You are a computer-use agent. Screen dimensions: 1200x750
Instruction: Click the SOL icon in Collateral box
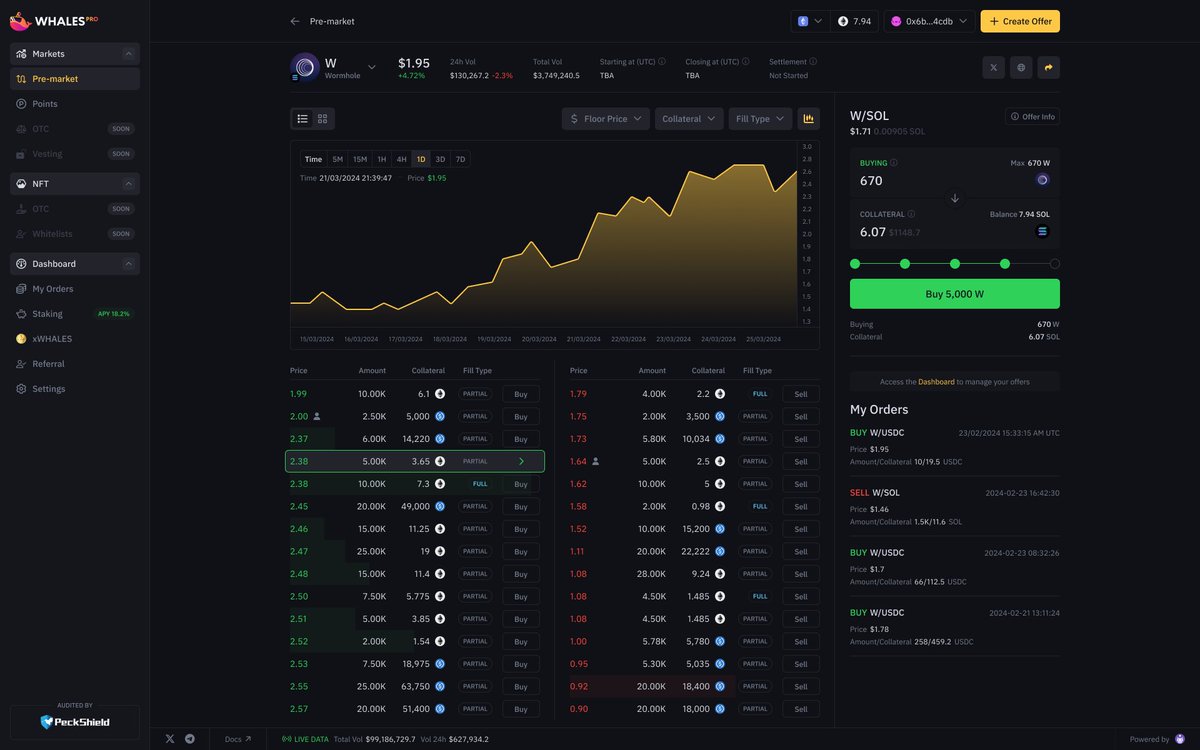1043,231
